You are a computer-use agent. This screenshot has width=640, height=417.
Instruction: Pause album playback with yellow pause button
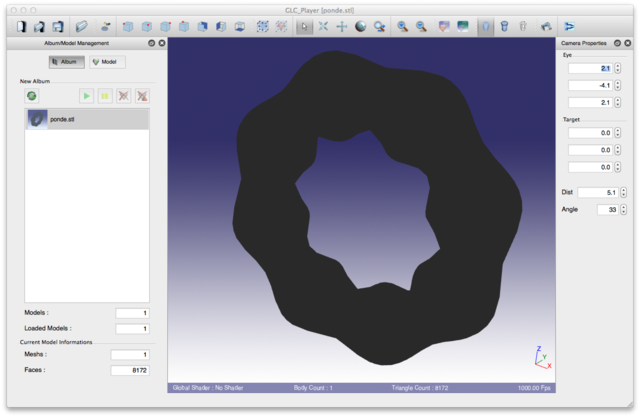pyautogui.click(x=105, y=96)
